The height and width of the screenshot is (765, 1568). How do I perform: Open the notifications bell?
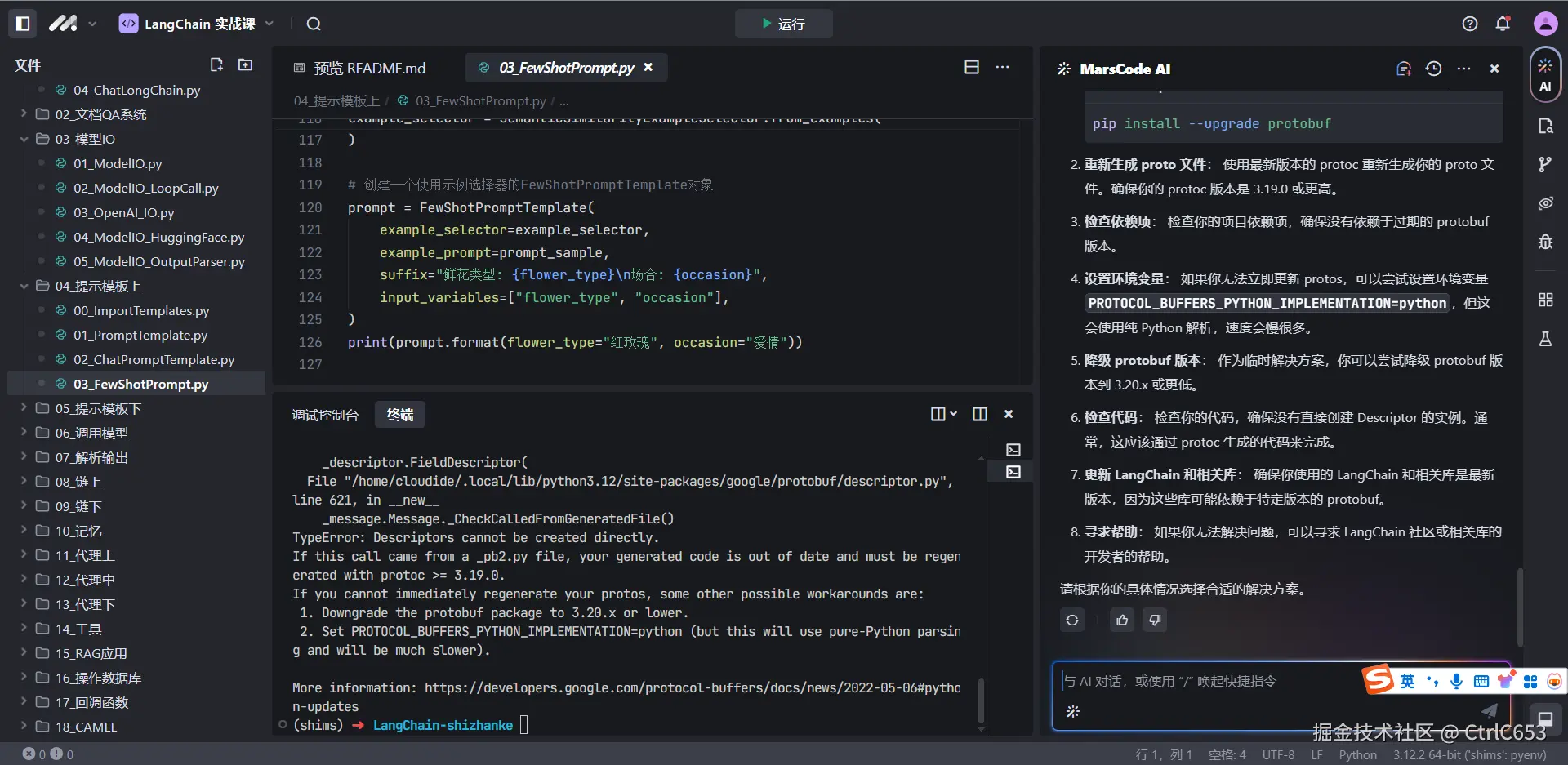(x=1503, y=24)
